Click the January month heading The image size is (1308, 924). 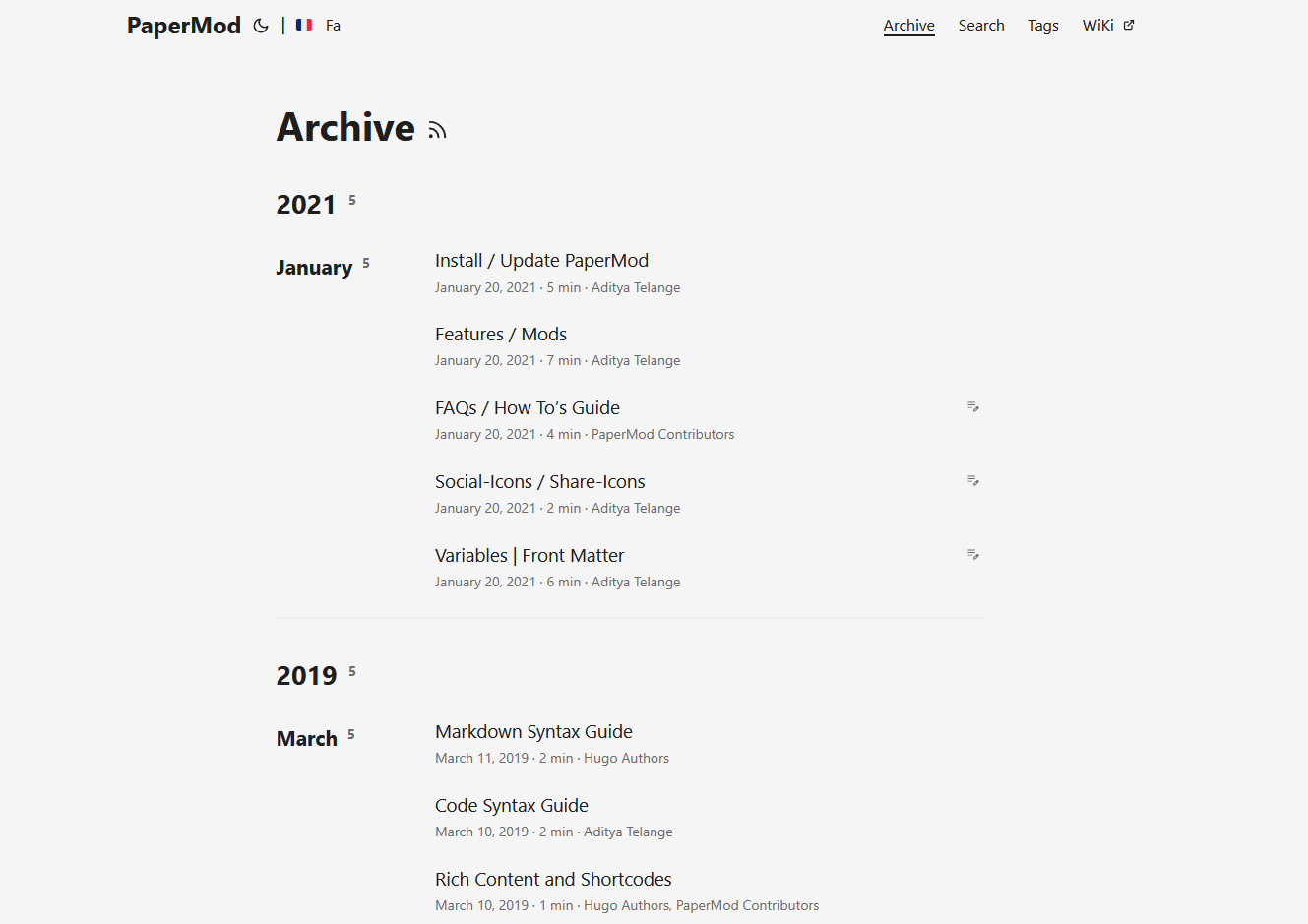coord(314,268)
